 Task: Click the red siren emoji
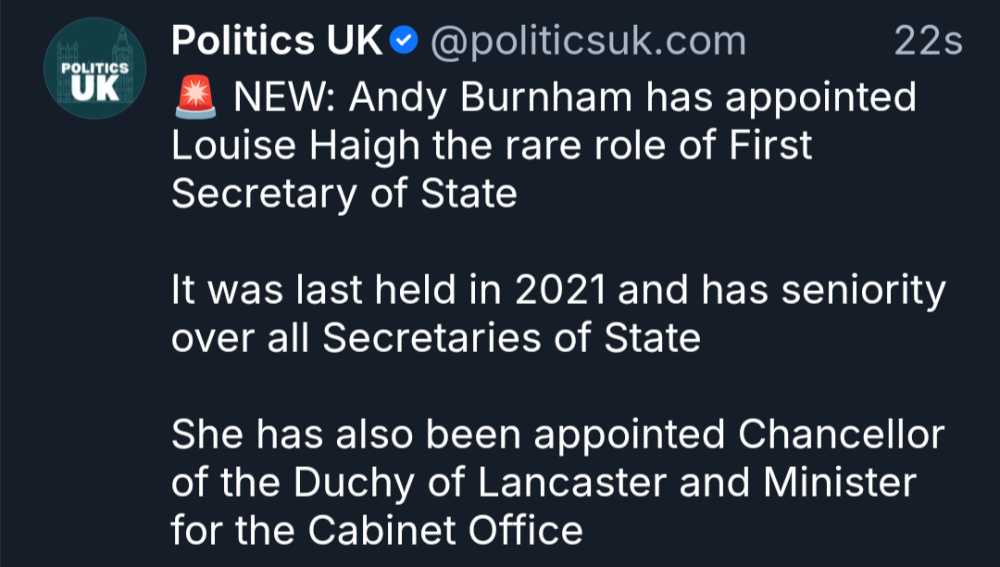click(195, 98)
